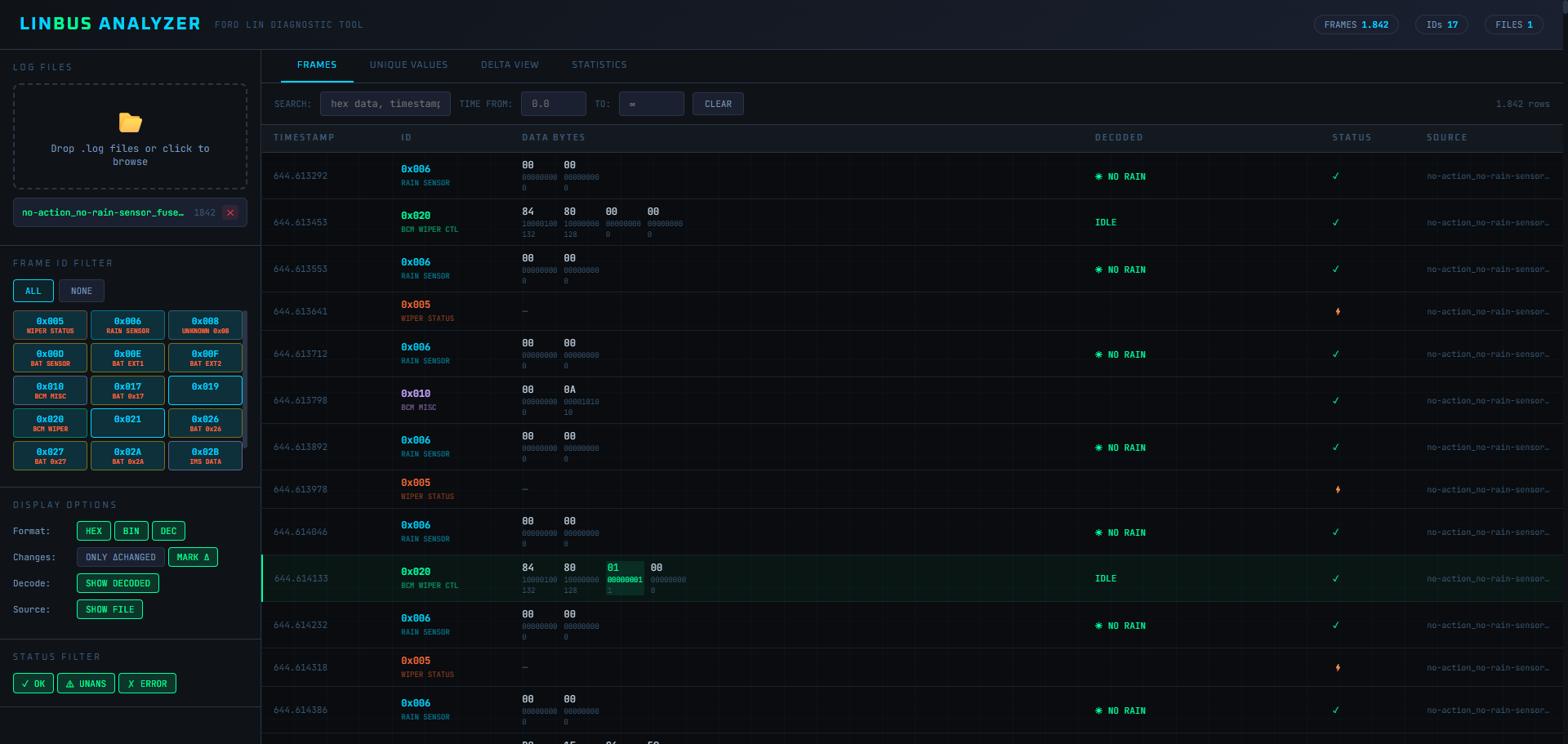Image resolution: width=1568 pixels, height=744 pixels.
Task: Click checkmark status icon in 644.613292 row
Action: [1335, 176]
